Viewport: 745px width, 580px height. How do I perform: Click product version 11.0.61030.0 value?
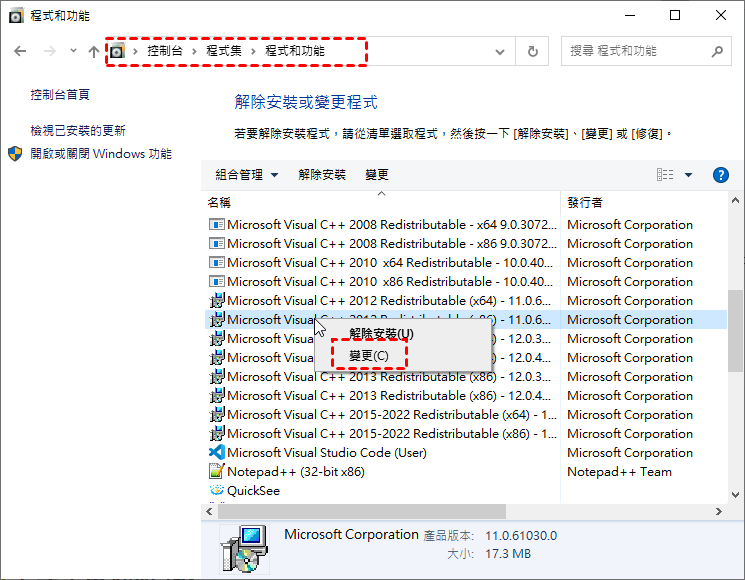[521, 536]
